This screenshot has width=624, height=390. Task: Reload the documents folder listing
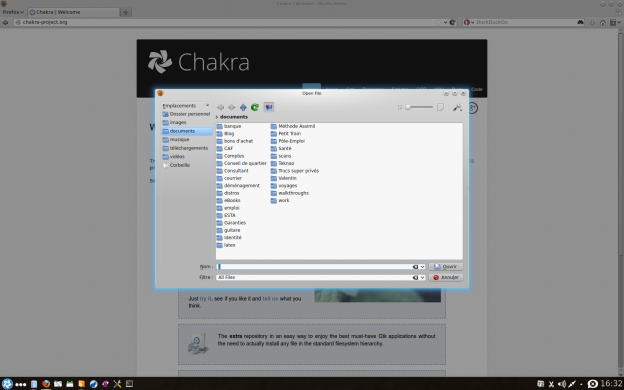[x=255, y=107]
